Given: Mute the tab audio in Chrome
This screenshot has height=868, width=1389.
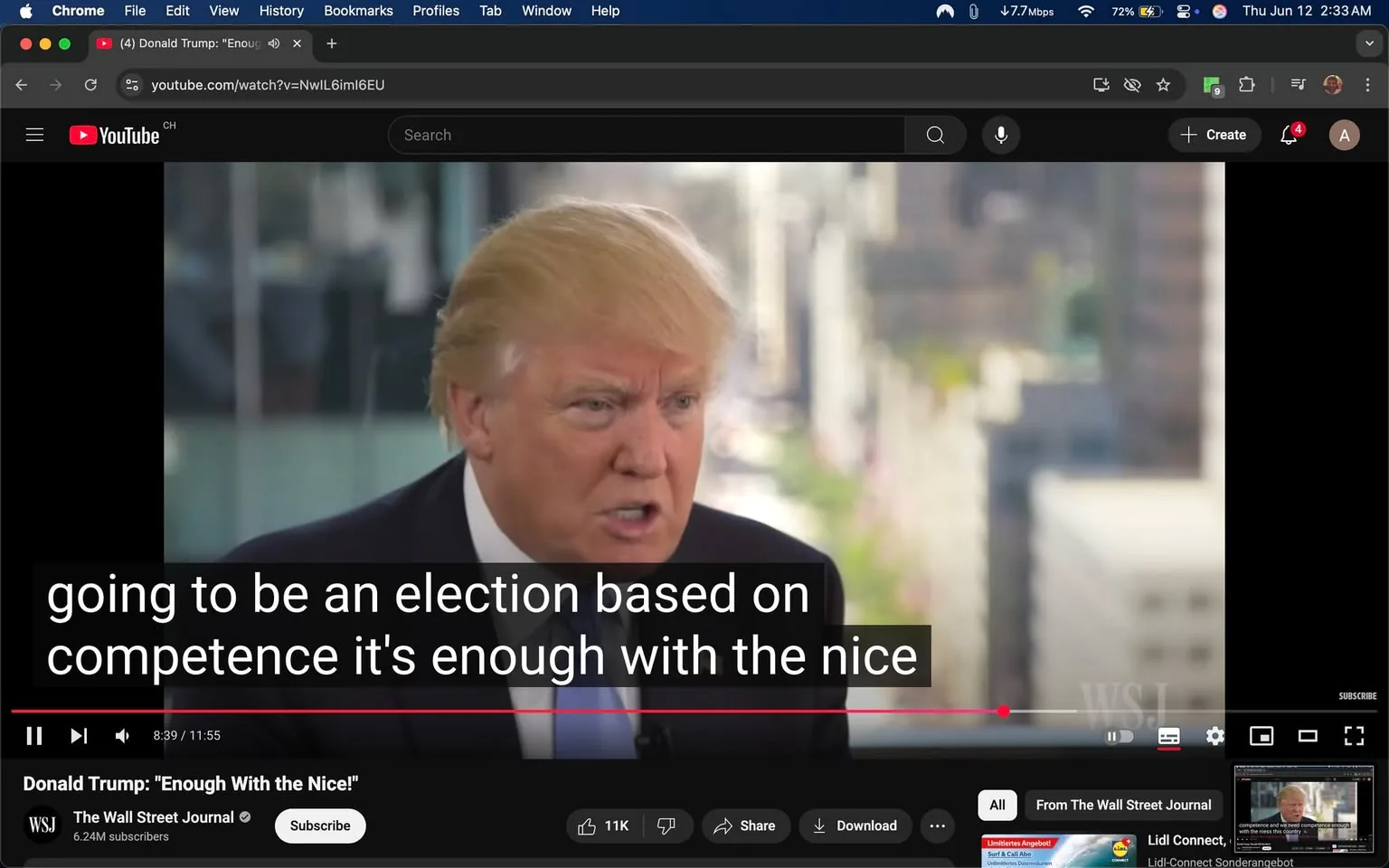Looking at the screenshot, I should tap(274, 42).
